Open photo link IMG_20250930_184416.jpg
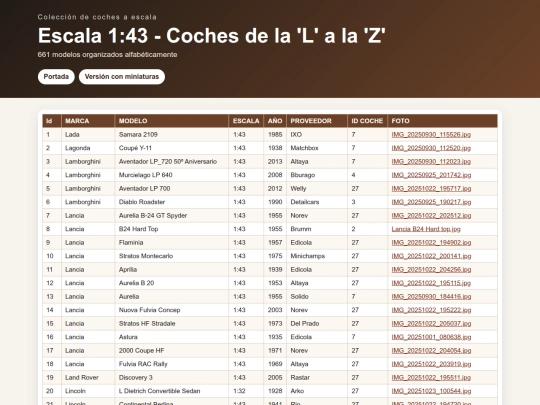The width and height of the screenshot is (540, 405). tap(431, 297)
